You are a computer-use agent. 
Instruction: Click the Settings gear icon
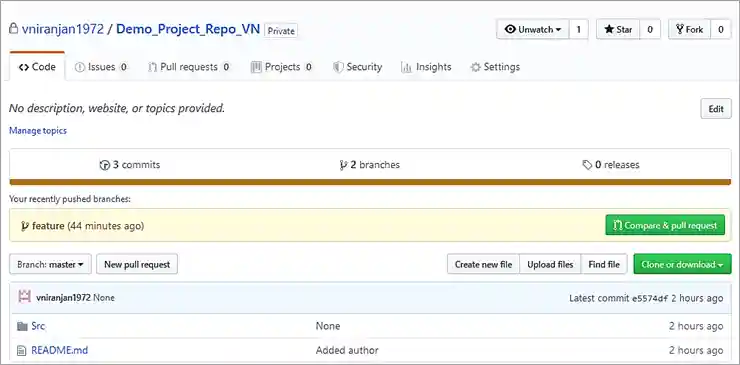point(476,67)
